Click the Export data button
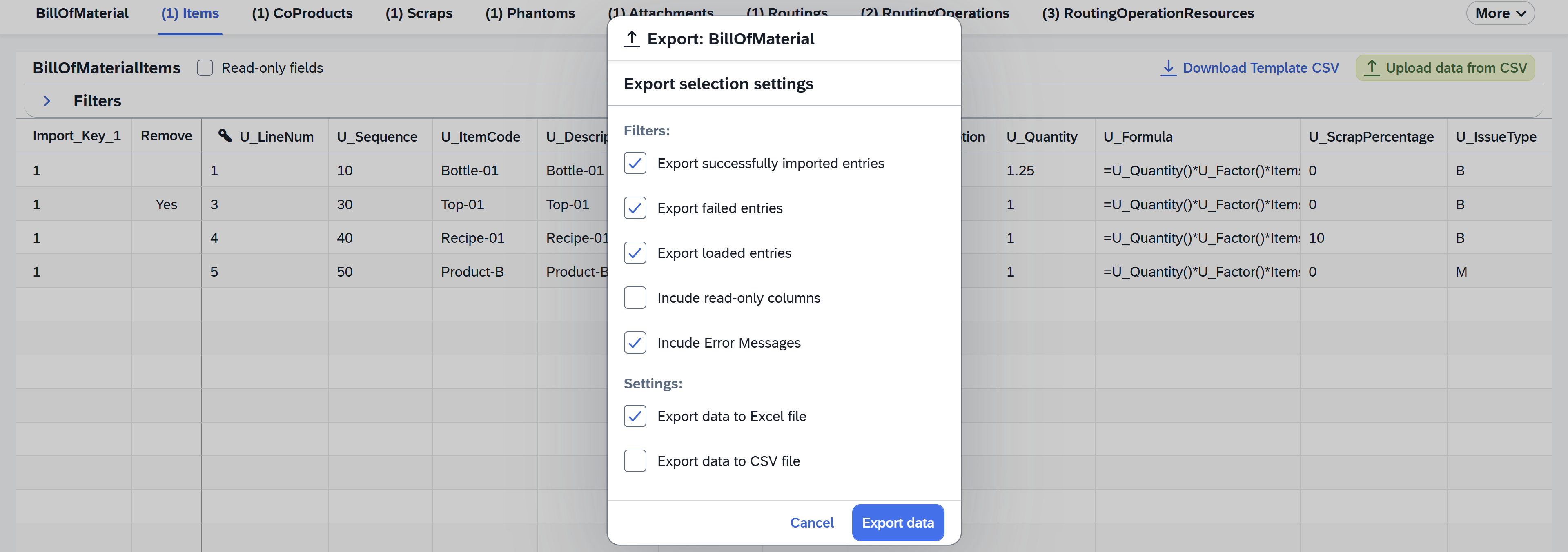 tap(897, 522)
